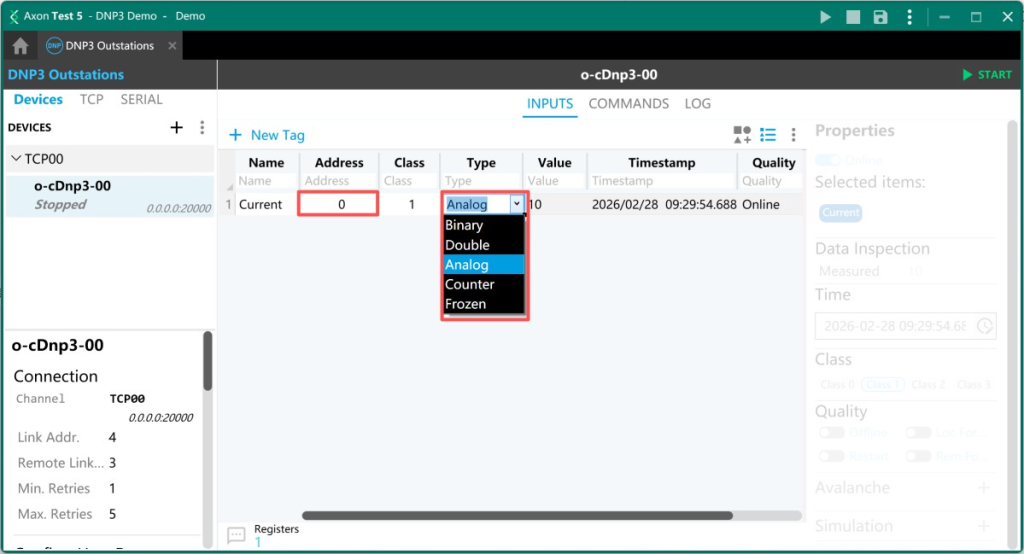1024x554 pixels.
Task: Collapse the TCP00 channel group
Action: point(17,158)
